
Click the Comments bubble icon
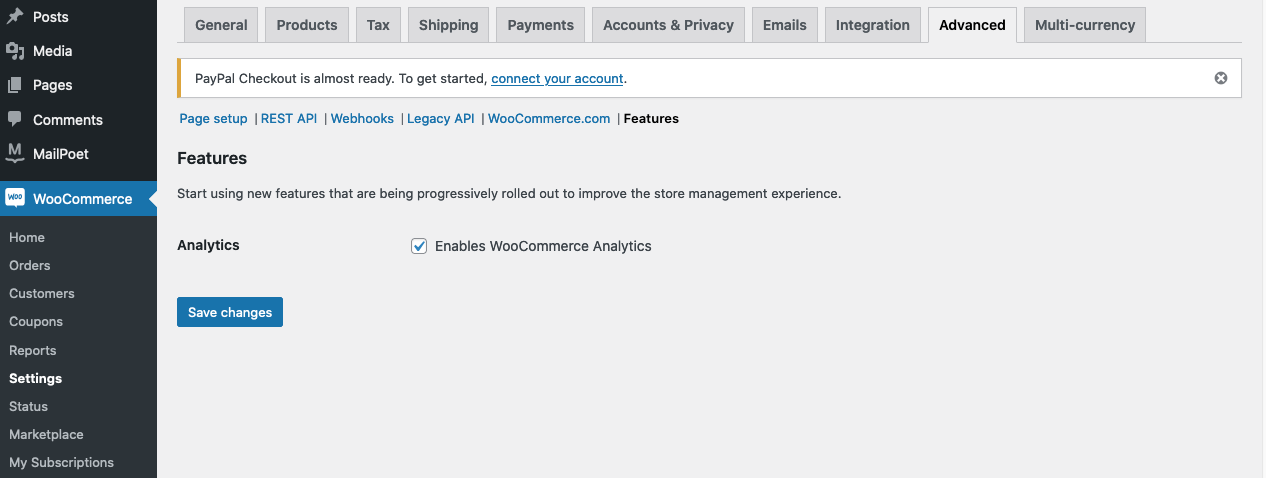coord(15,119)
